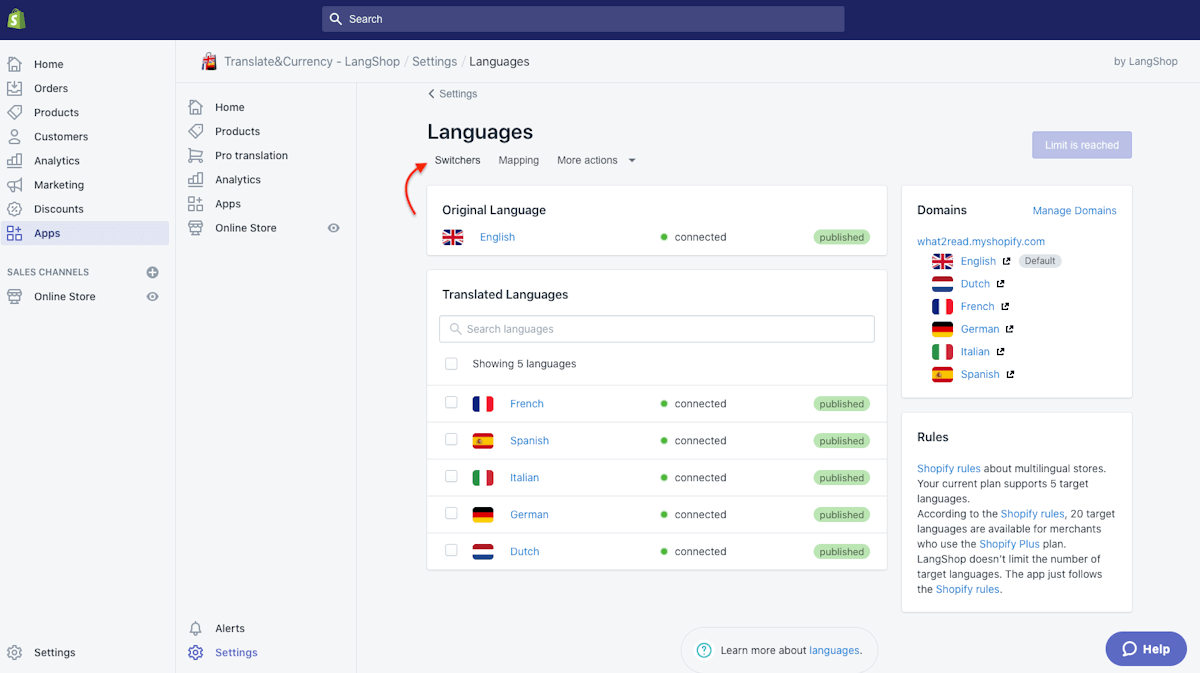The height and width of the screenshot is (673, 1200).
Task: Click 'by LangShop' text
Action: click(x=1147, y=61)
